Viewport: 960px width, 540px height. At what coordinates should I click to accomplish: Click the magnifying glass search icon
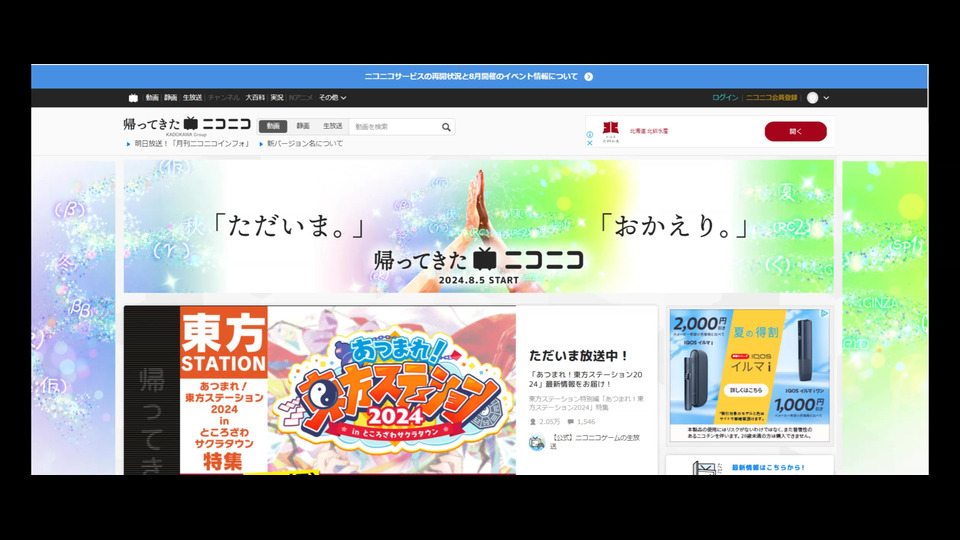446,127
